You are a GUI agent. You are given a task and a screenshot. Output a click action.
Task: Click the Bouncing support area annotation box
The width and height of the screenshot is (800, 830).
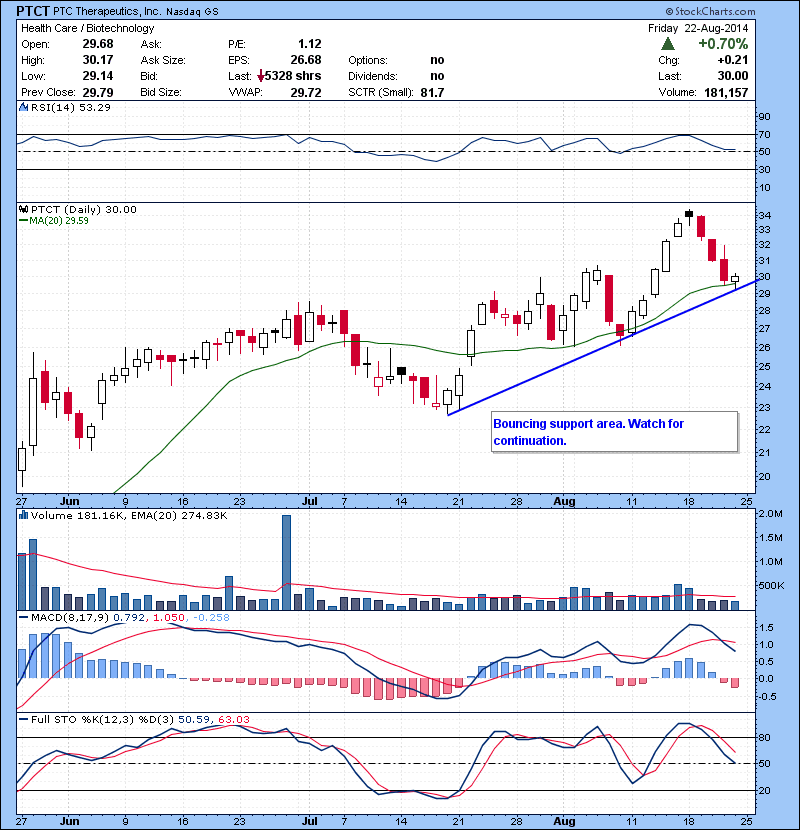(615, 432)
